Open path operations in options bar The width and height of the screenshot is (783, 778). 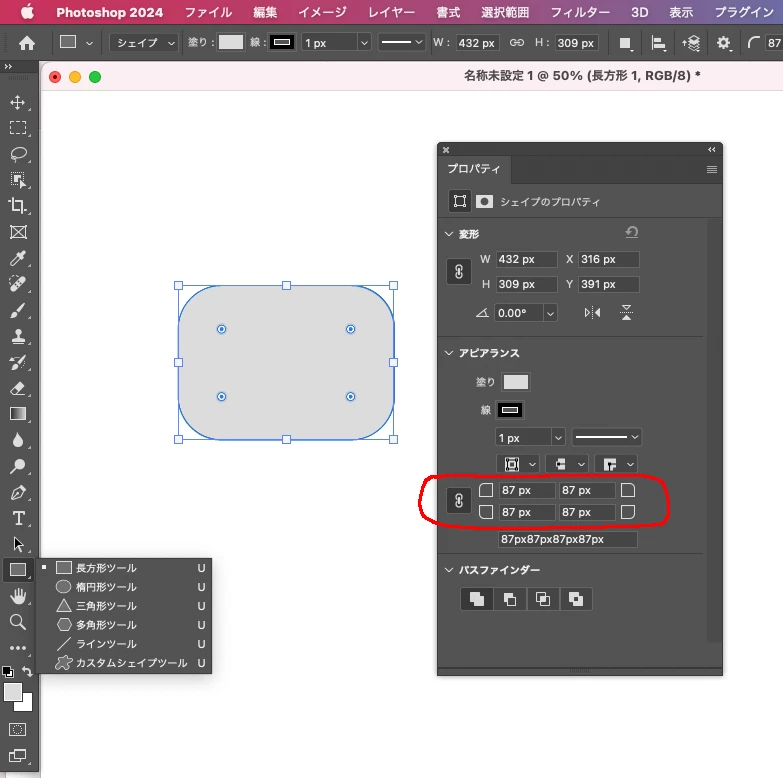[625, 43]
